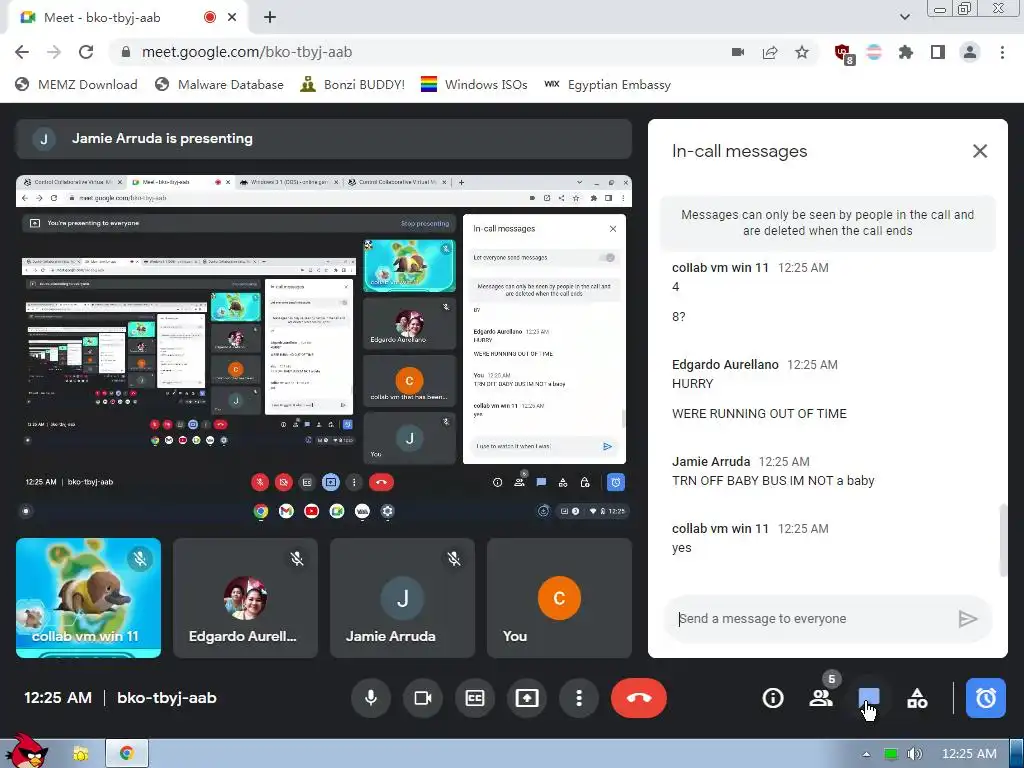The image size is (1024, 768).
Task: Bookmark this page with the star icon
Action: tap(802, 52)
